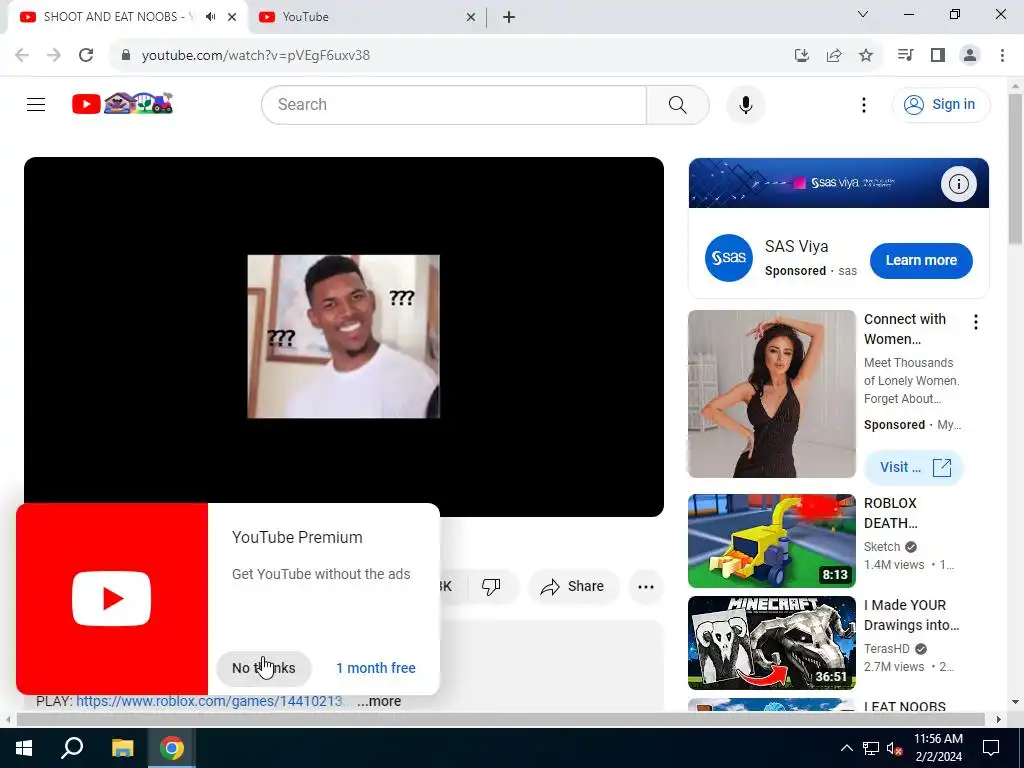Image resolution: width=1024 pixels, height=768 pixels.
Task: Open Windows Start menu
Action: (24, 748)
